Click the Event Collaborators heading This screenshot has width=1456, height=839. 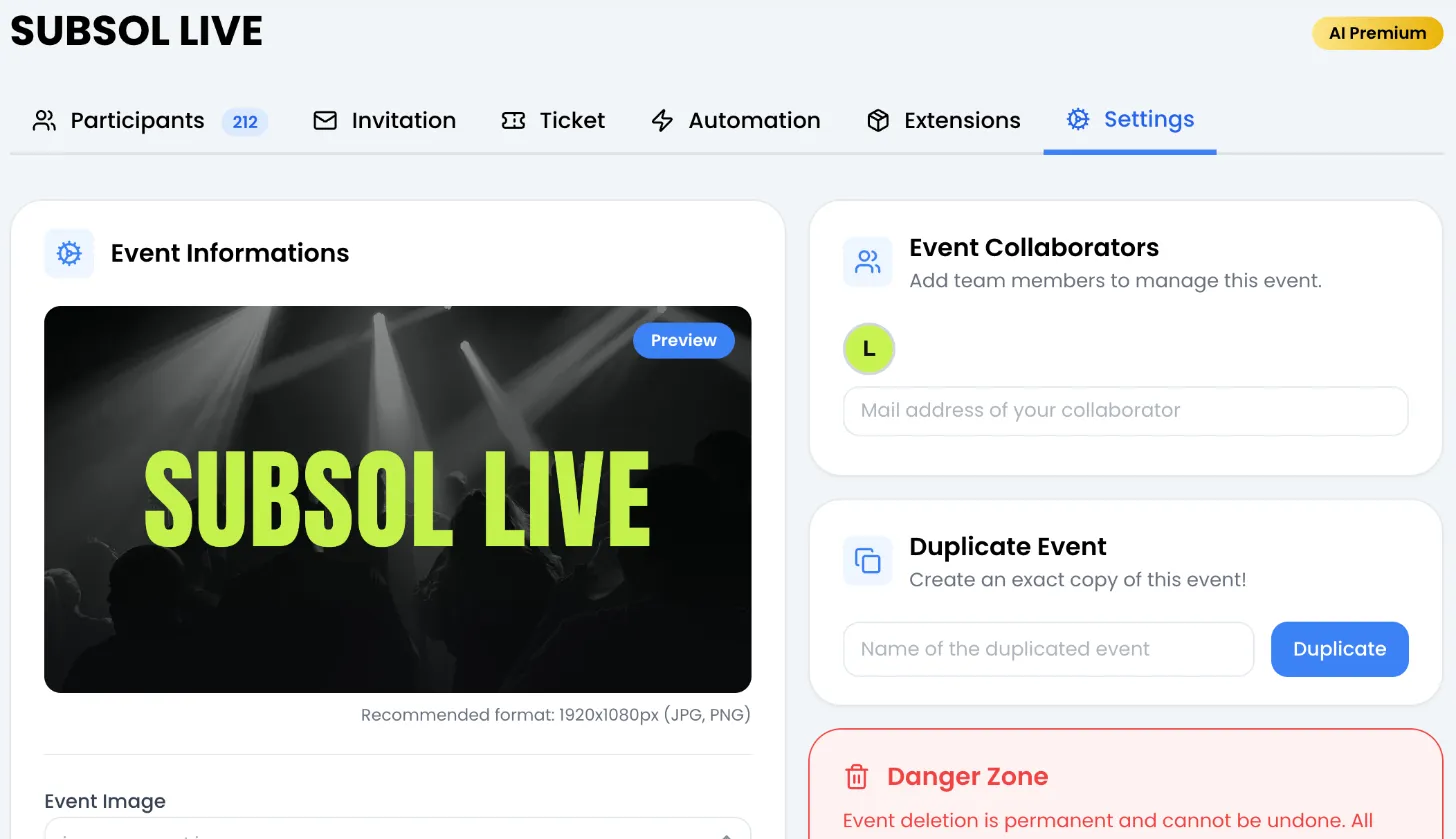pos(1034,248)
